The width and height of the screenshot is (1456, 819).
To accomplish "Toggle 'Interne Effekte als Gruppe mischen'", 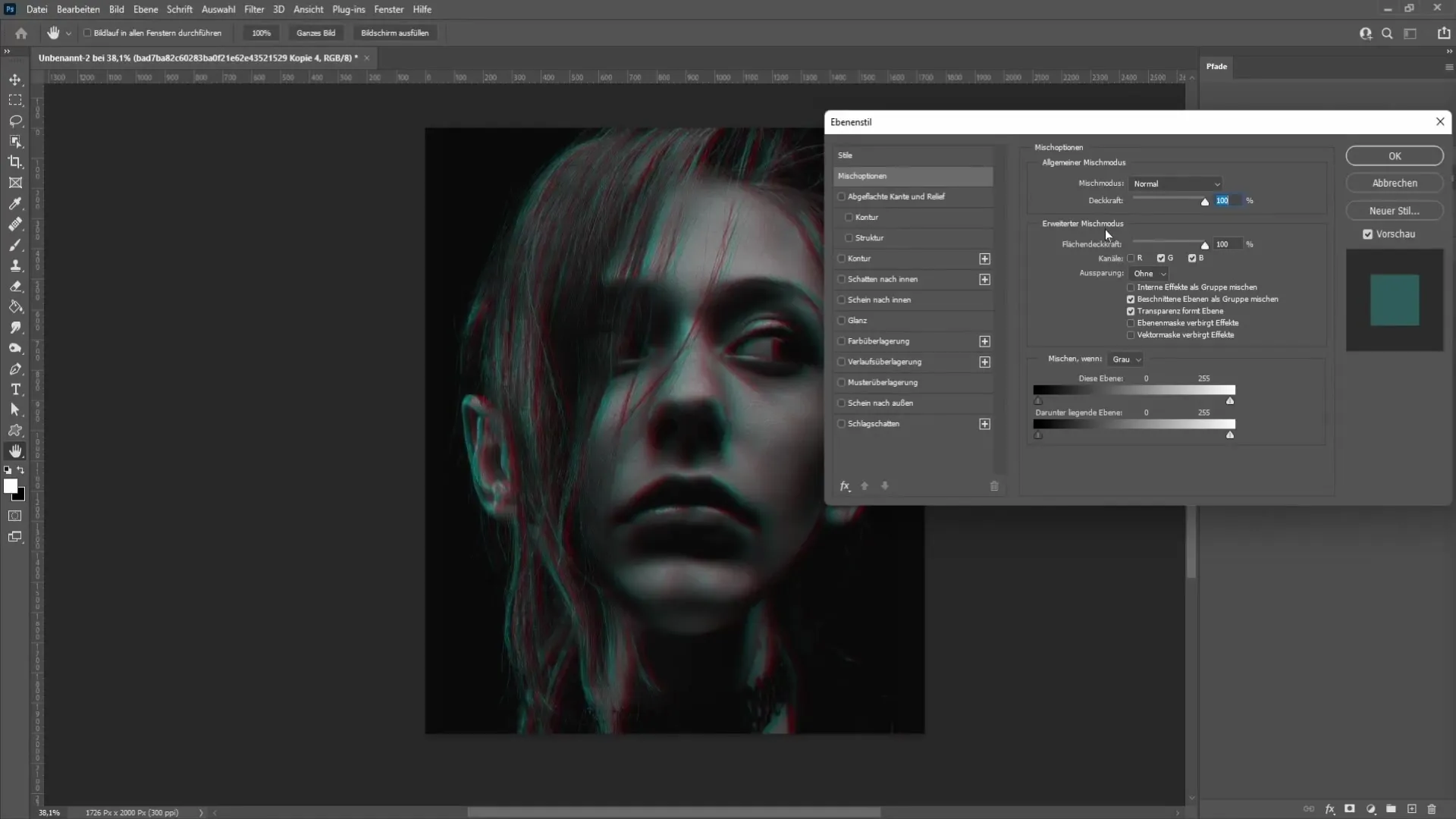I will tap(1131, 287).
